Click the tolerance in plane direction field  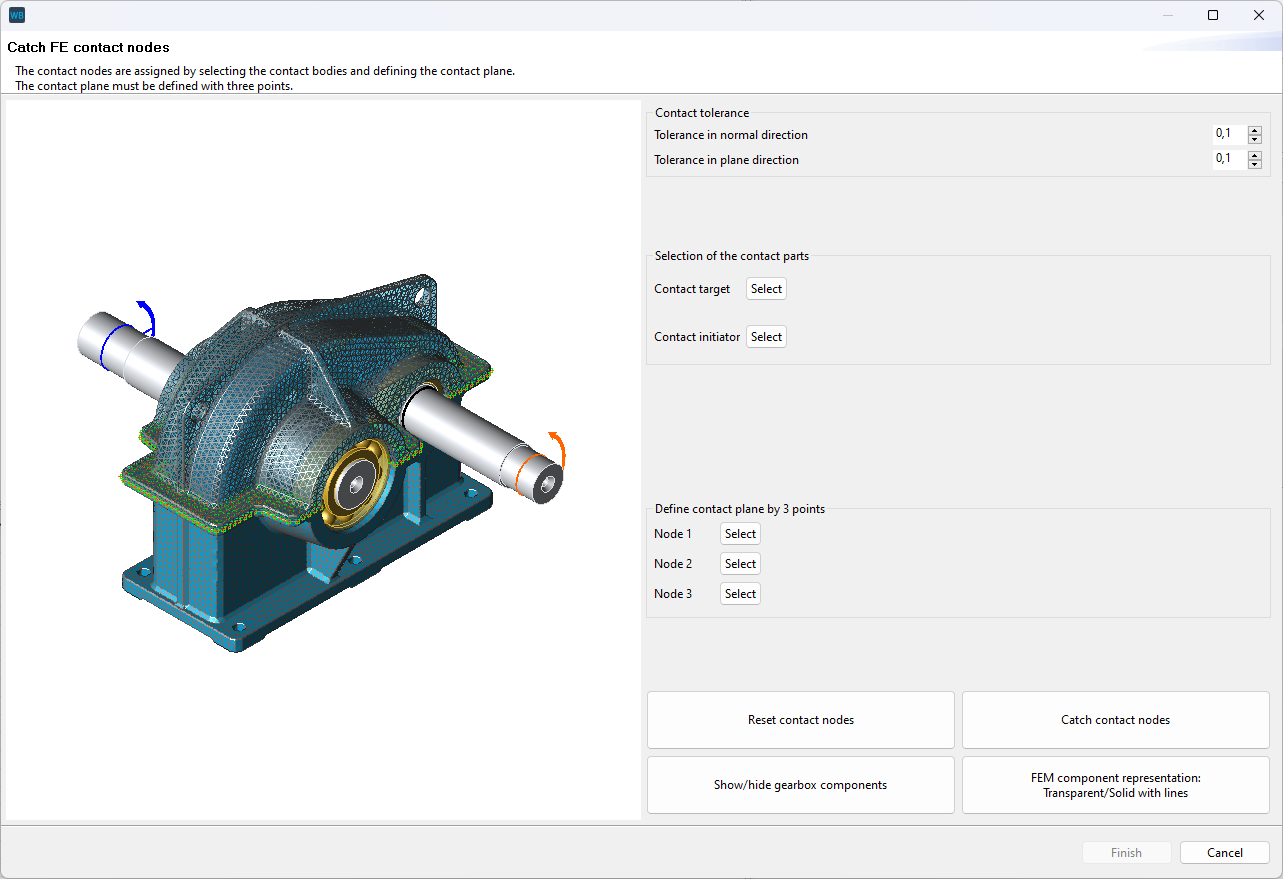pyautogui.click(x=1228, y=160)
